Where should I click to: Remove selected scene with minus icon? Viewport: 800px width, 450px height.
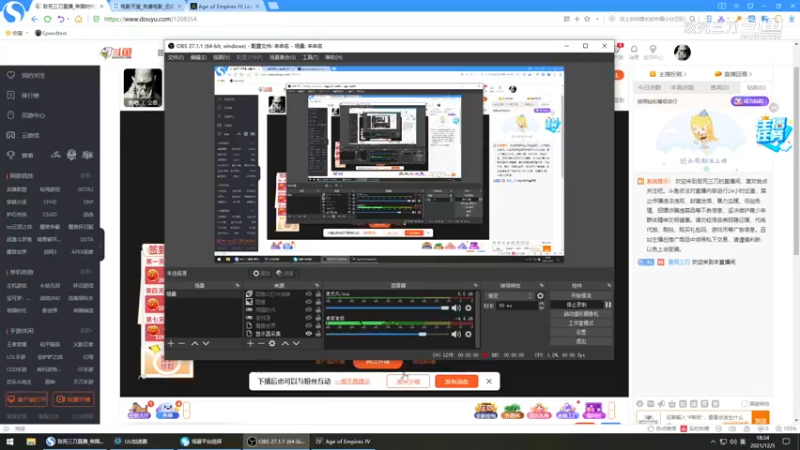[x=182, y=343]
